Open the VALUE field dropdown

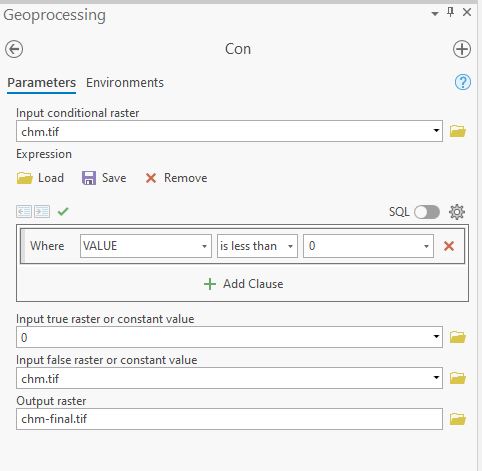click(x=146, y=246)
